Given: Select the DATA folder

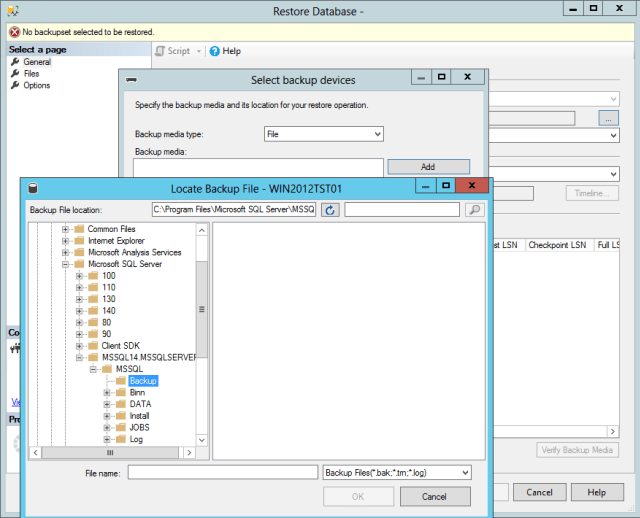Looking at the screenshot, I should coord(140,404).
